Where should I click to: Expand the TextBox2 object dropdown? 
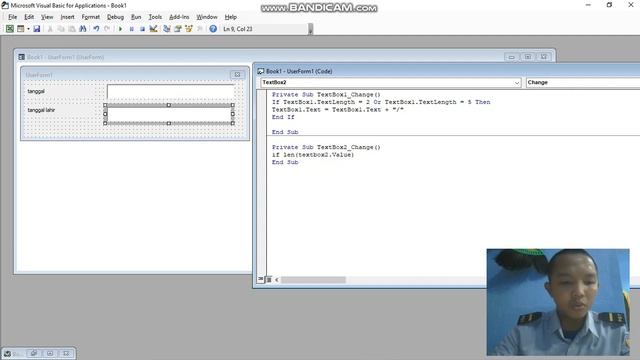coord(517,82)
